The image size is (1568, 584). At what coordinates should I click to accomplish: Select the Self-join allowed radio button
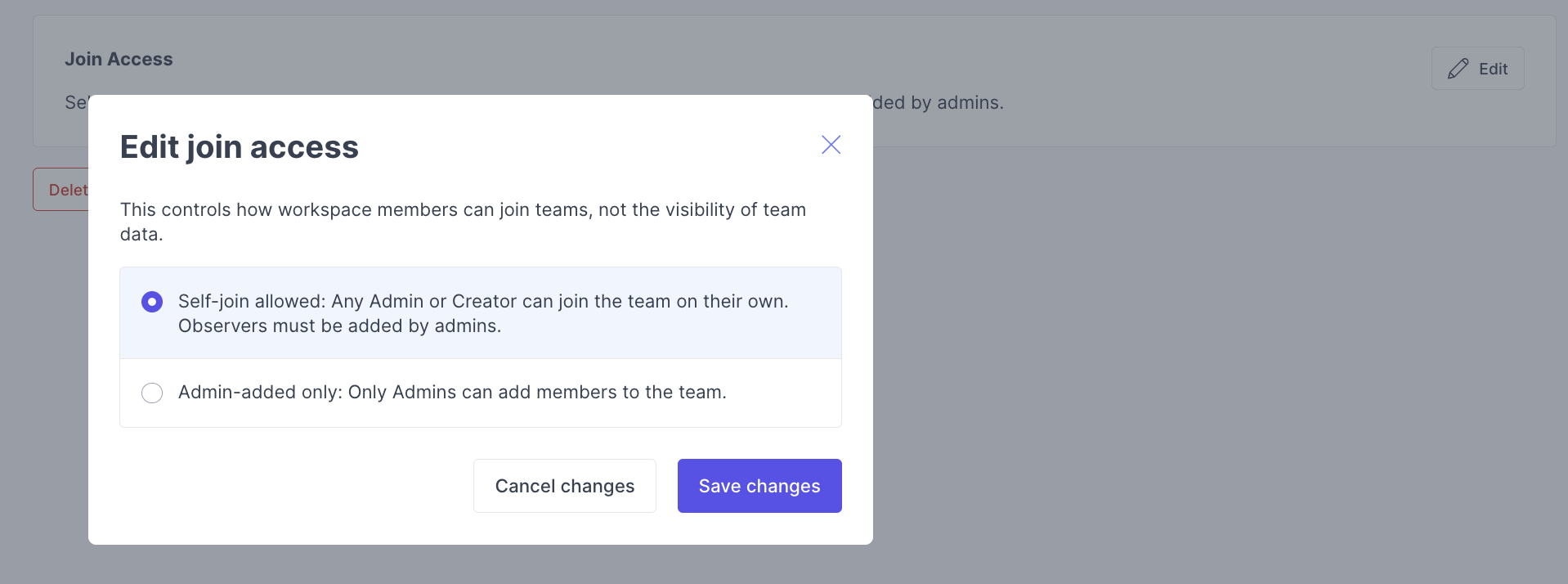click(152, 302)
